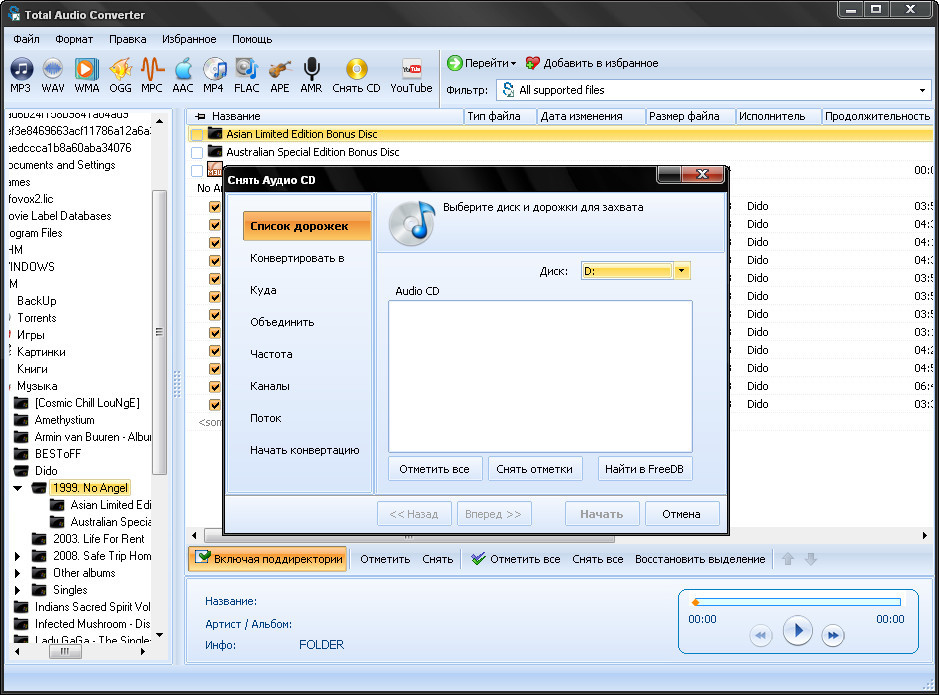Click the Найти в FreeDB button
Image resolution: width=939 pixels, height=695 pixels.
(645, 469)
